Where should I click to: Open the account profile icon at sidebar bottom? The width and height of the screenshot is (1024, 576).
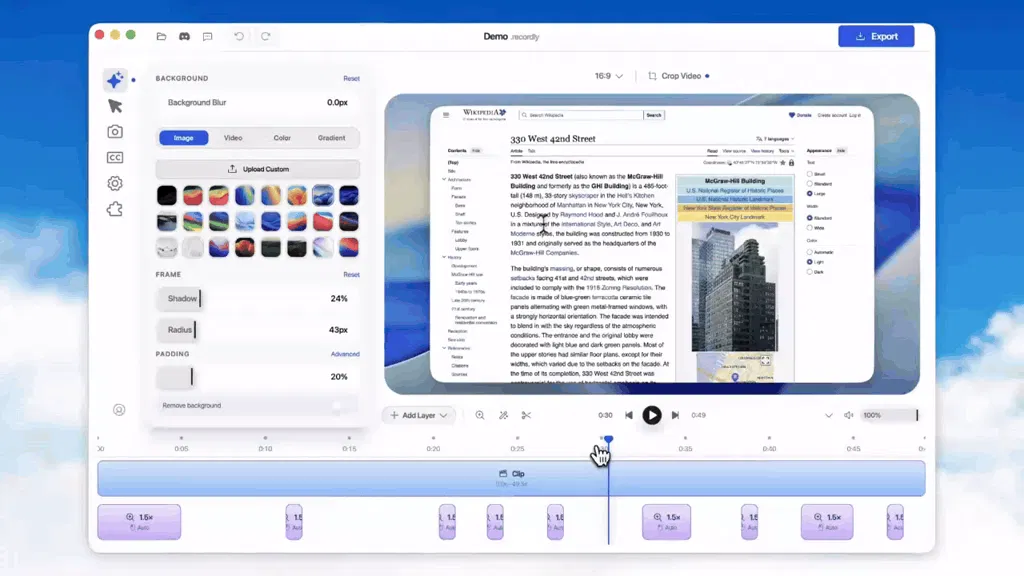[x=119, y=410]
